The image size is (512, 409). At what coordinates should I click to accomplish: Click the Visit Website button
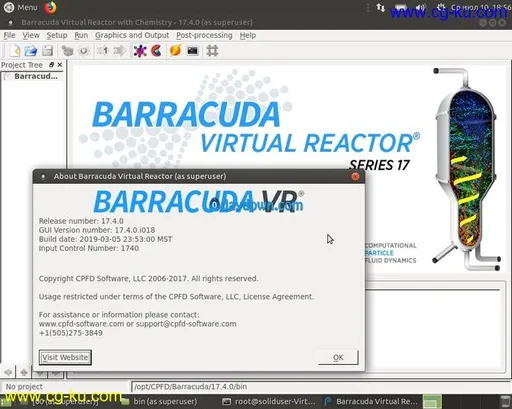pyautogui.click(x=65, y=357)
